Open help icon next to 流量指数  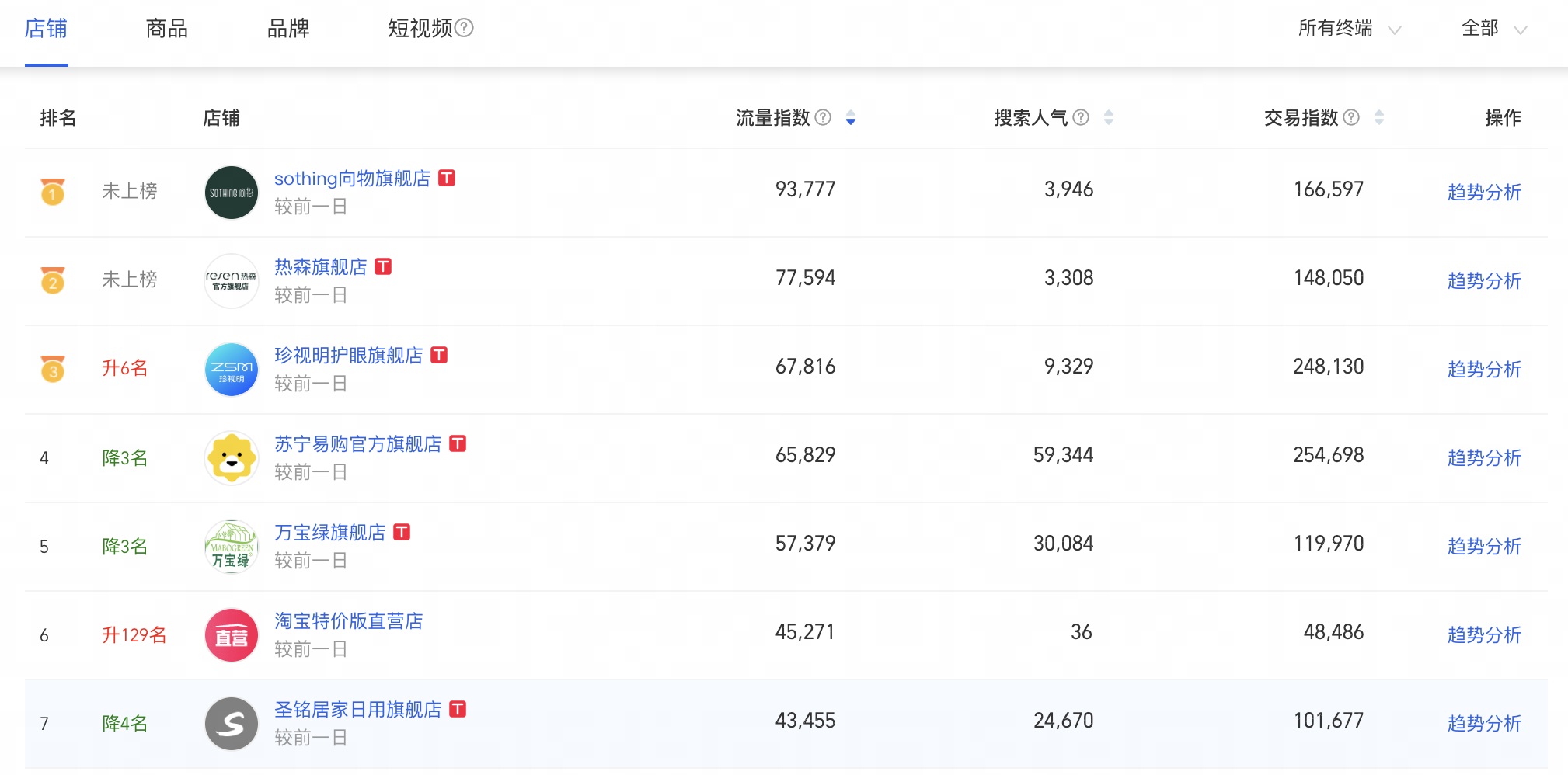click(823, 117)
